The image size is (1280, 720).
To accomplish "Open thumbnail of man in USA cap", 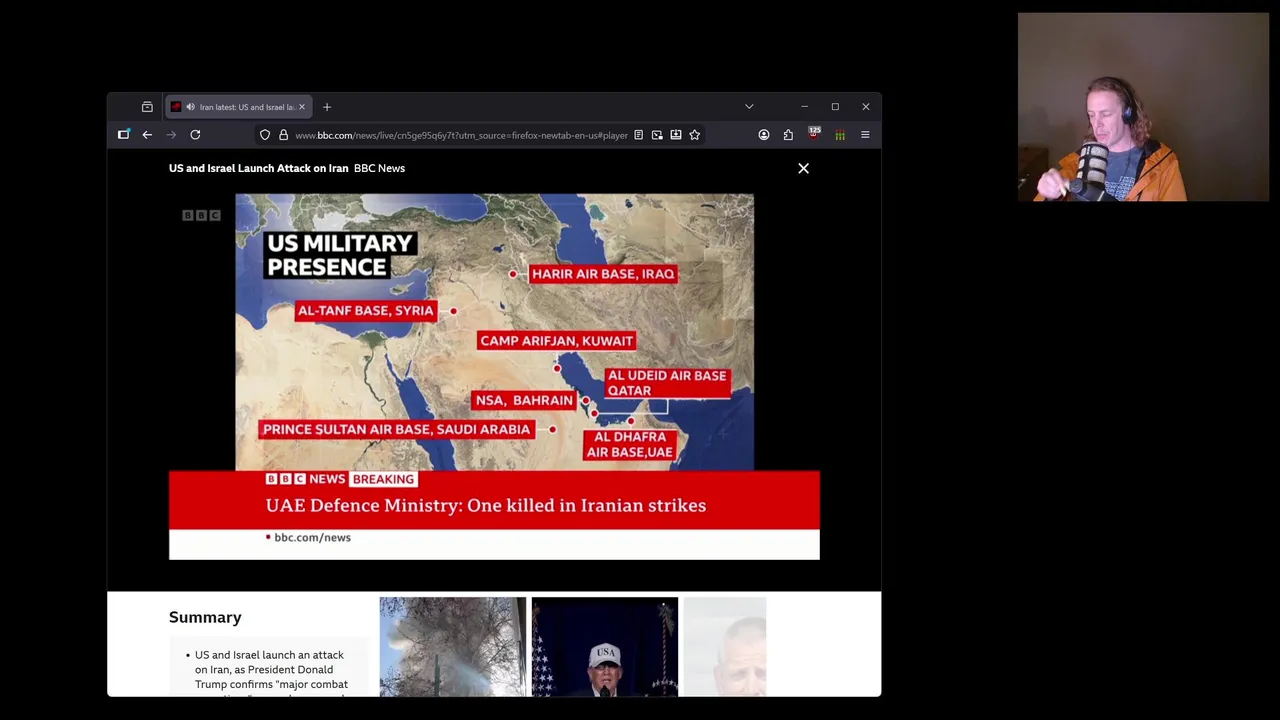I will [x=605, y=646].
